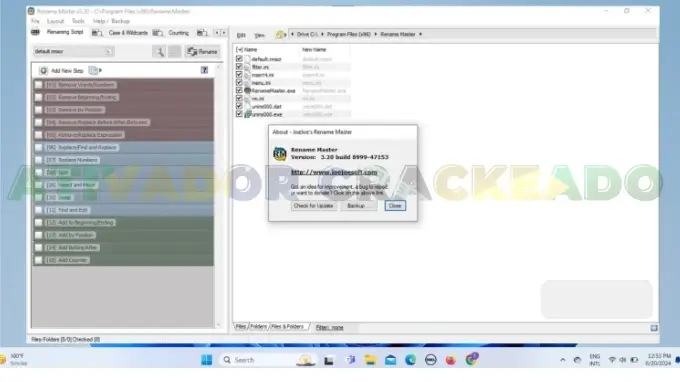
Task: Open Microsoft Teams from the taskbar
Action: point(350,360)
